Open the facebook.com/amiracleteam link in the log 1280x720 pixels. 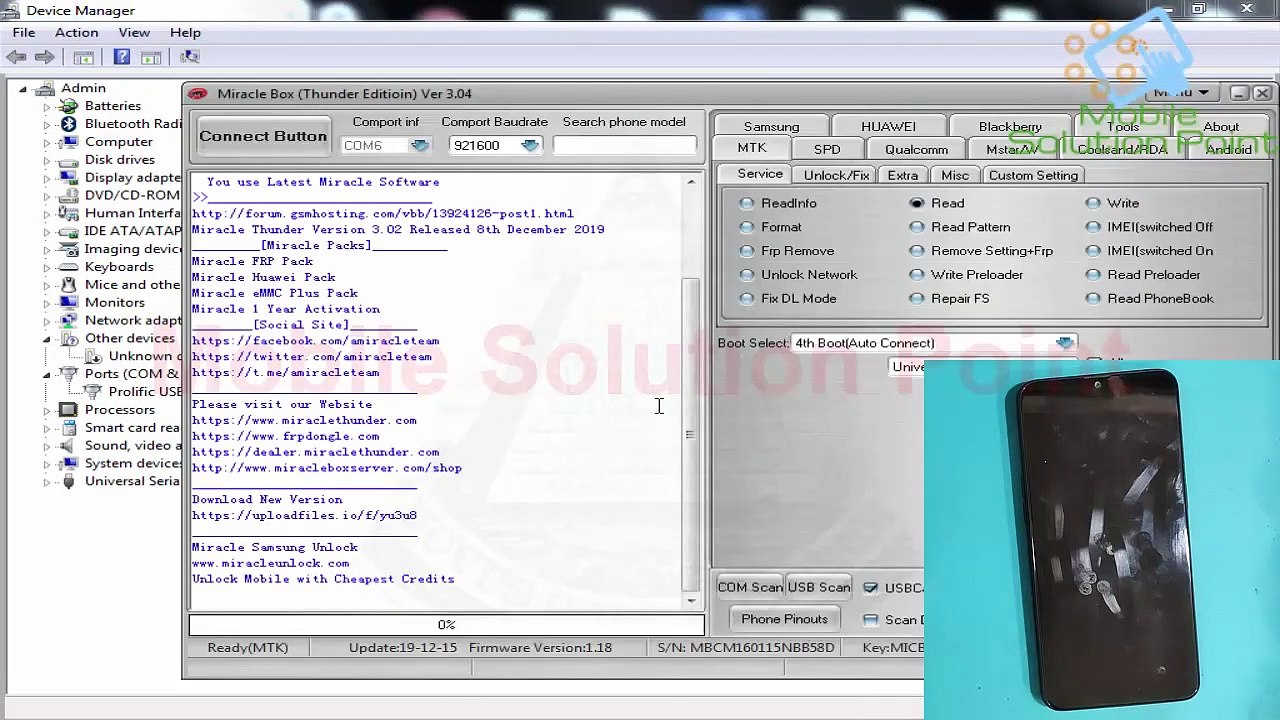[x=315, y=341]
